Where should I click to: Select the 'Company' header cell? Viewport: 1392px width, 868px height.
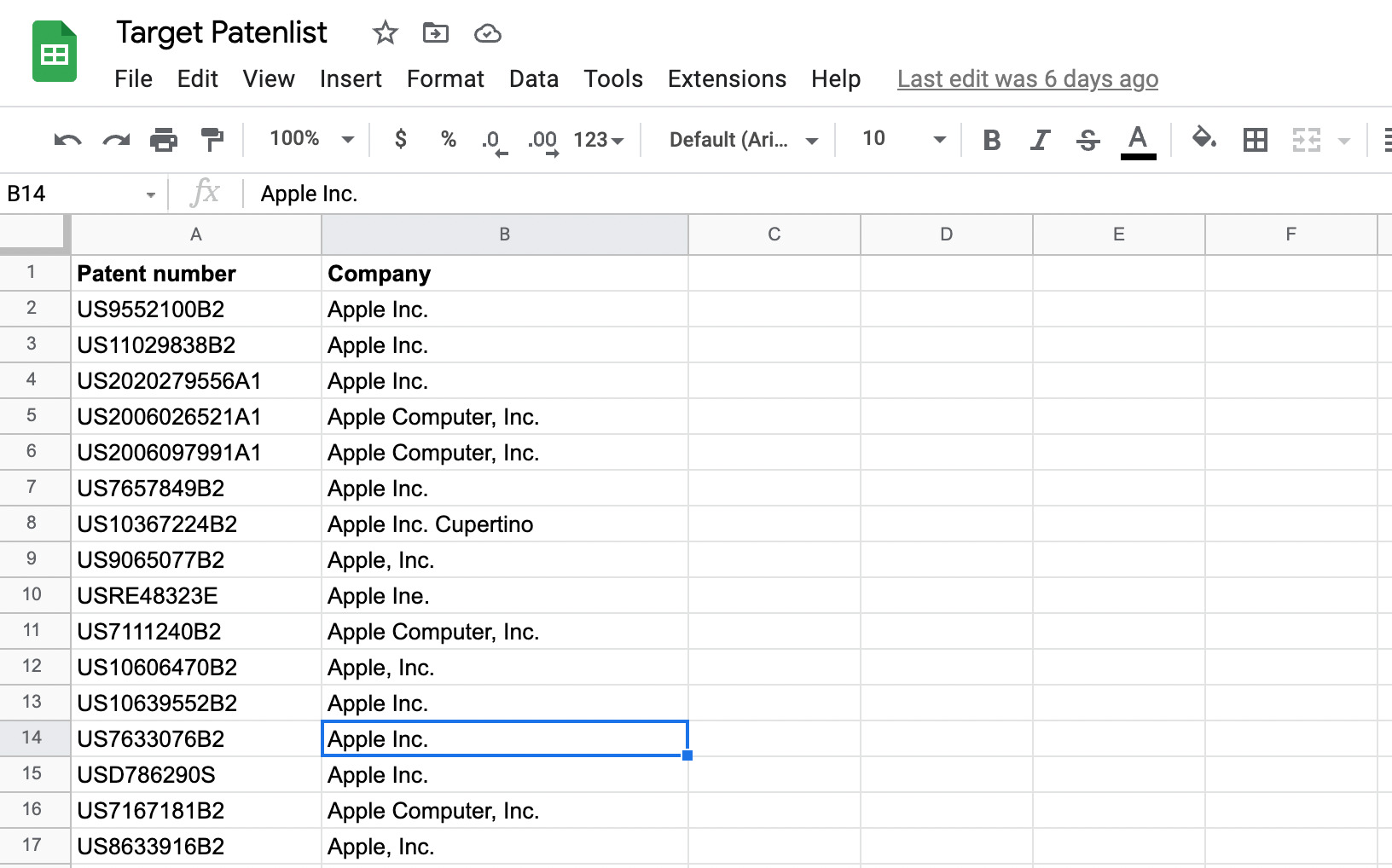tap(505, 274)
